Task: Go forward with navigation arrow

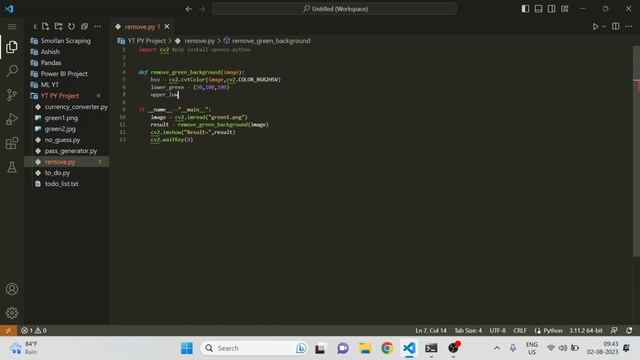Action: (202, 9)
